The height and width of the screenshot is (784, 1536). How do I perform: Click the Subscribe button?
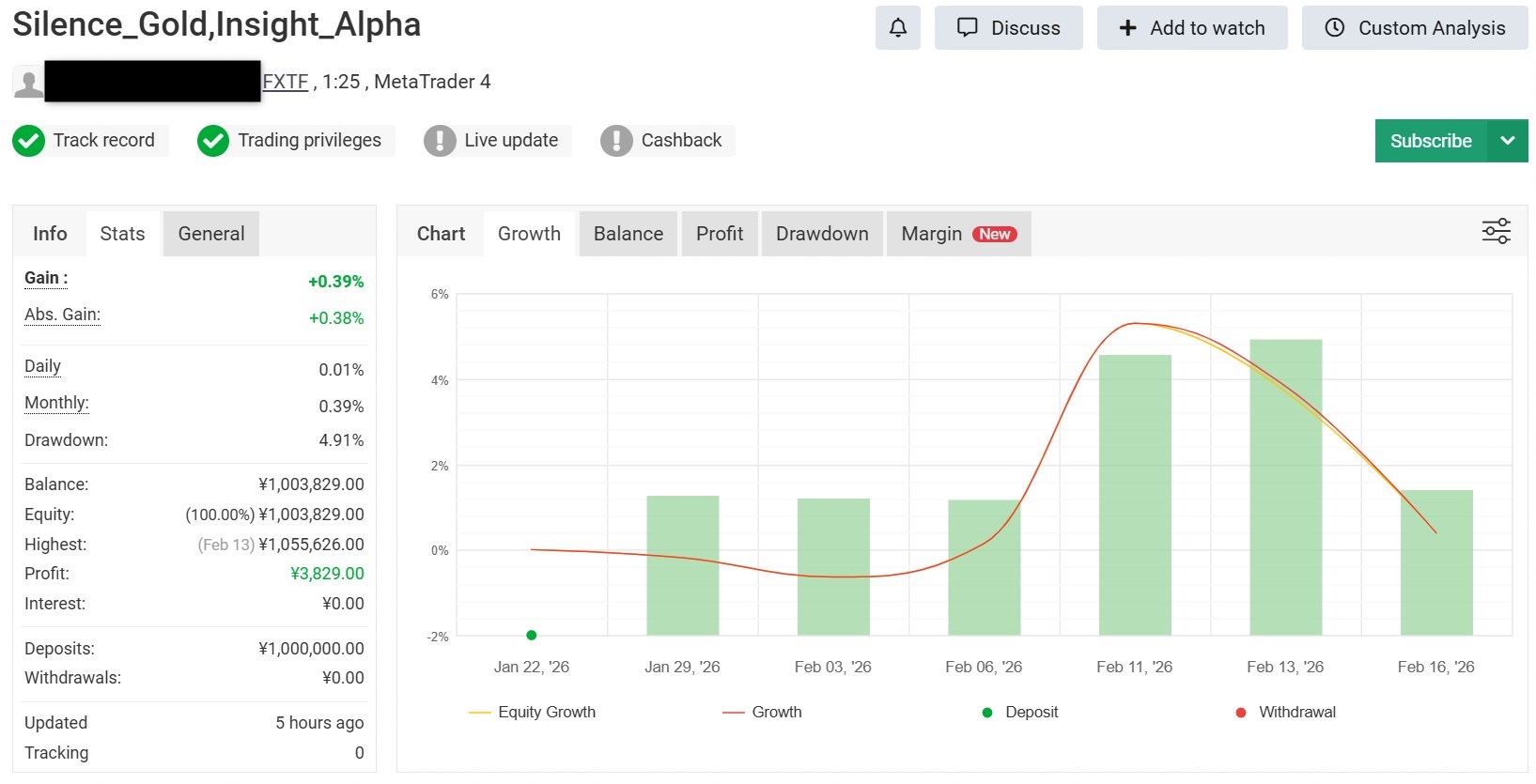coord(1430,141)
